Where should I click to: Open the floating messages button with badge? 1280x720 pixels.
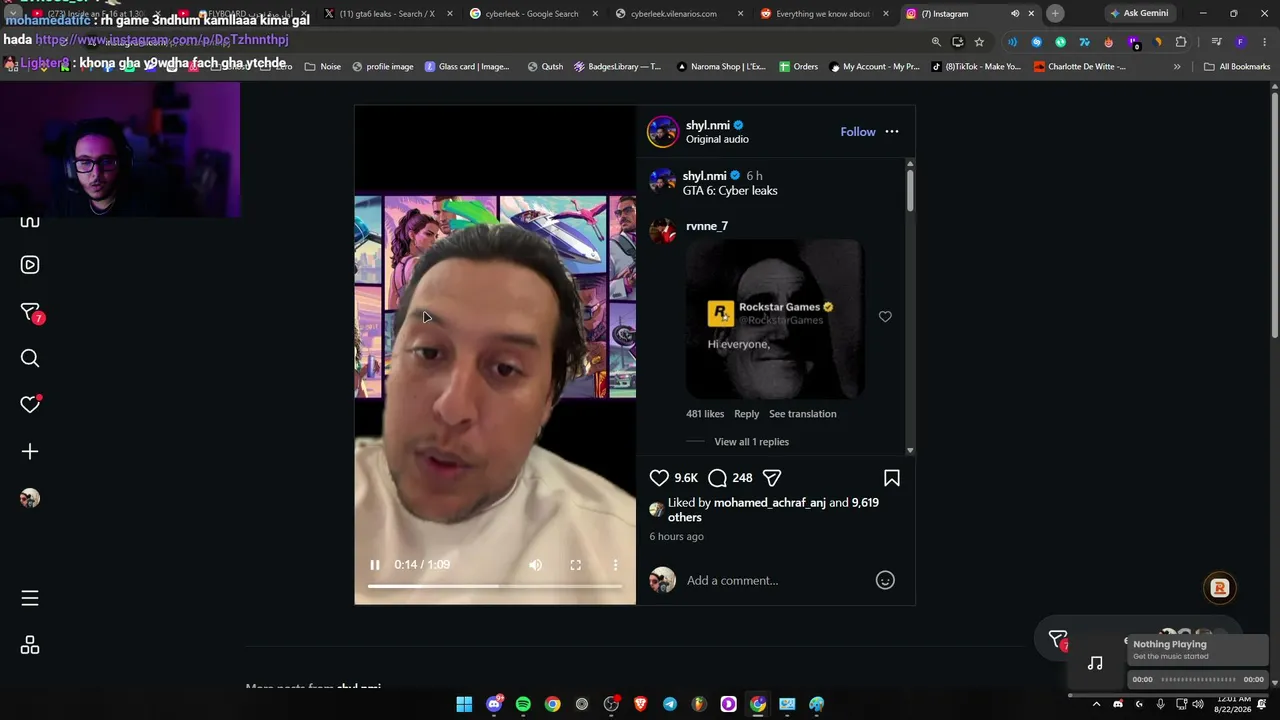[1058, 640]
